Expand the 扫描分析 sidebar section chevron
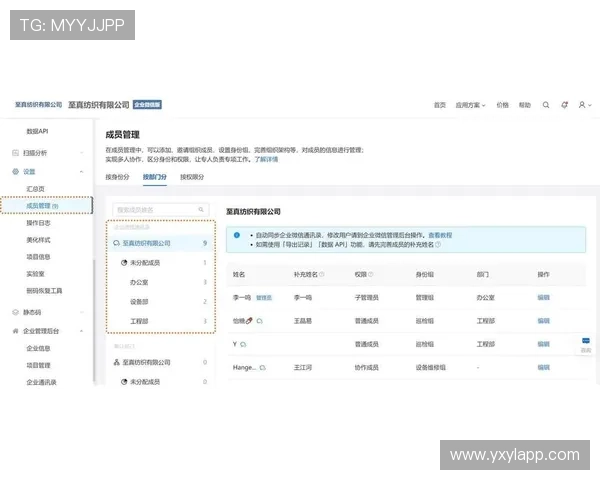This screenshot has width=600, height=480. [x=82, y=153]
